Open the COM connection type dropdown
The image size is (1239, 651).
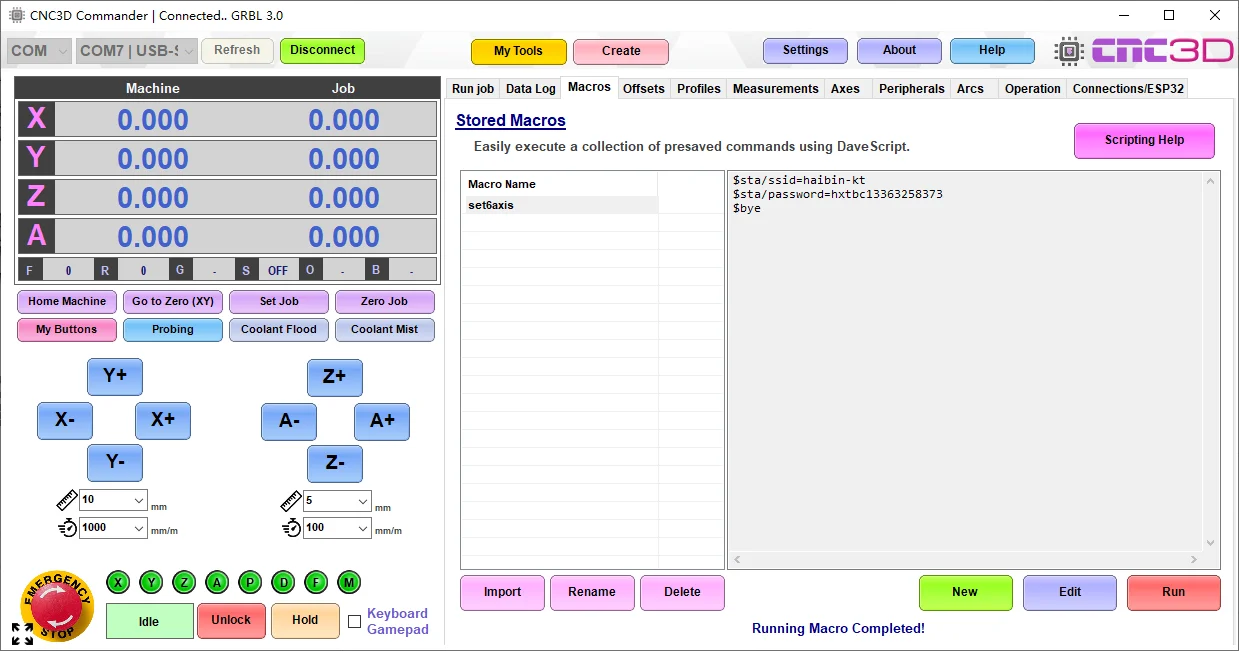[x=39, y=51]
